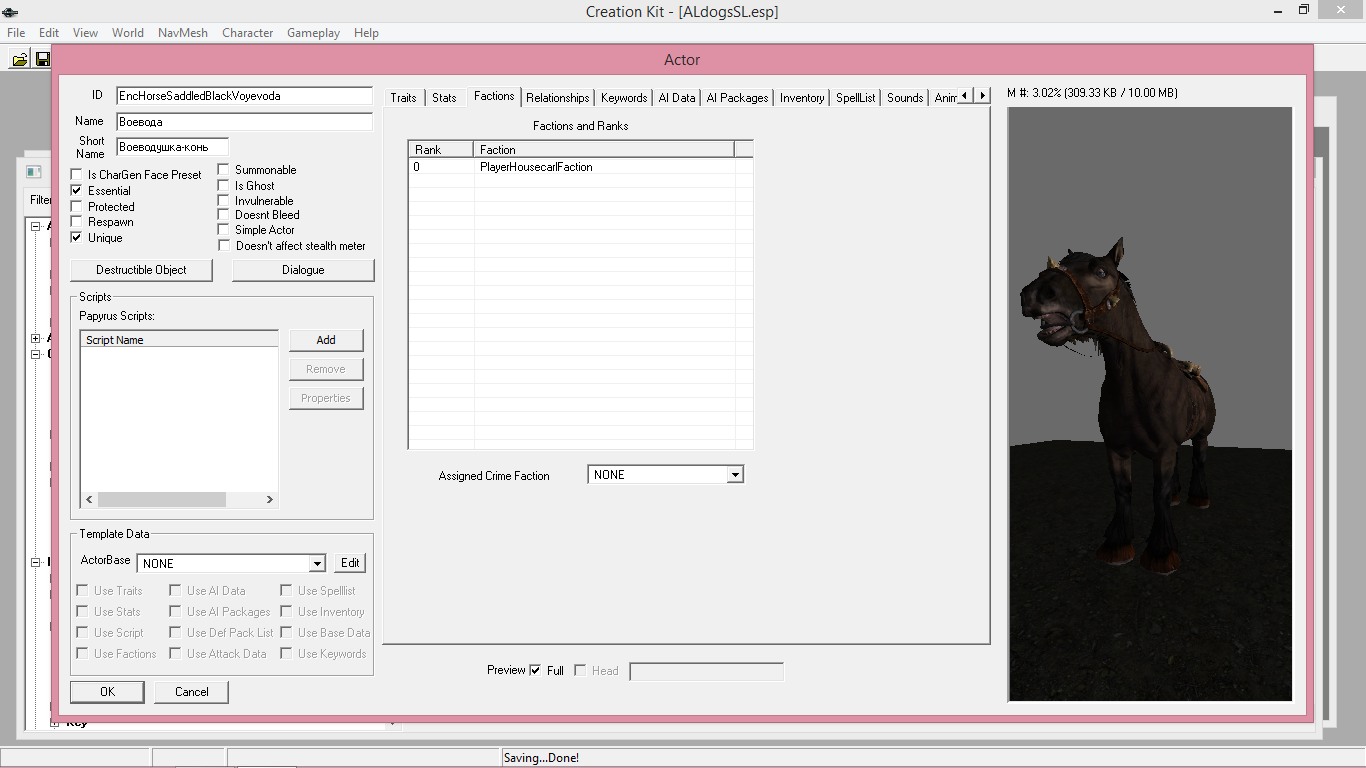The width and height of the screenshot is (1366, 768).
Task: Toggle the Essential checkbox
Action: pos(77,190)
